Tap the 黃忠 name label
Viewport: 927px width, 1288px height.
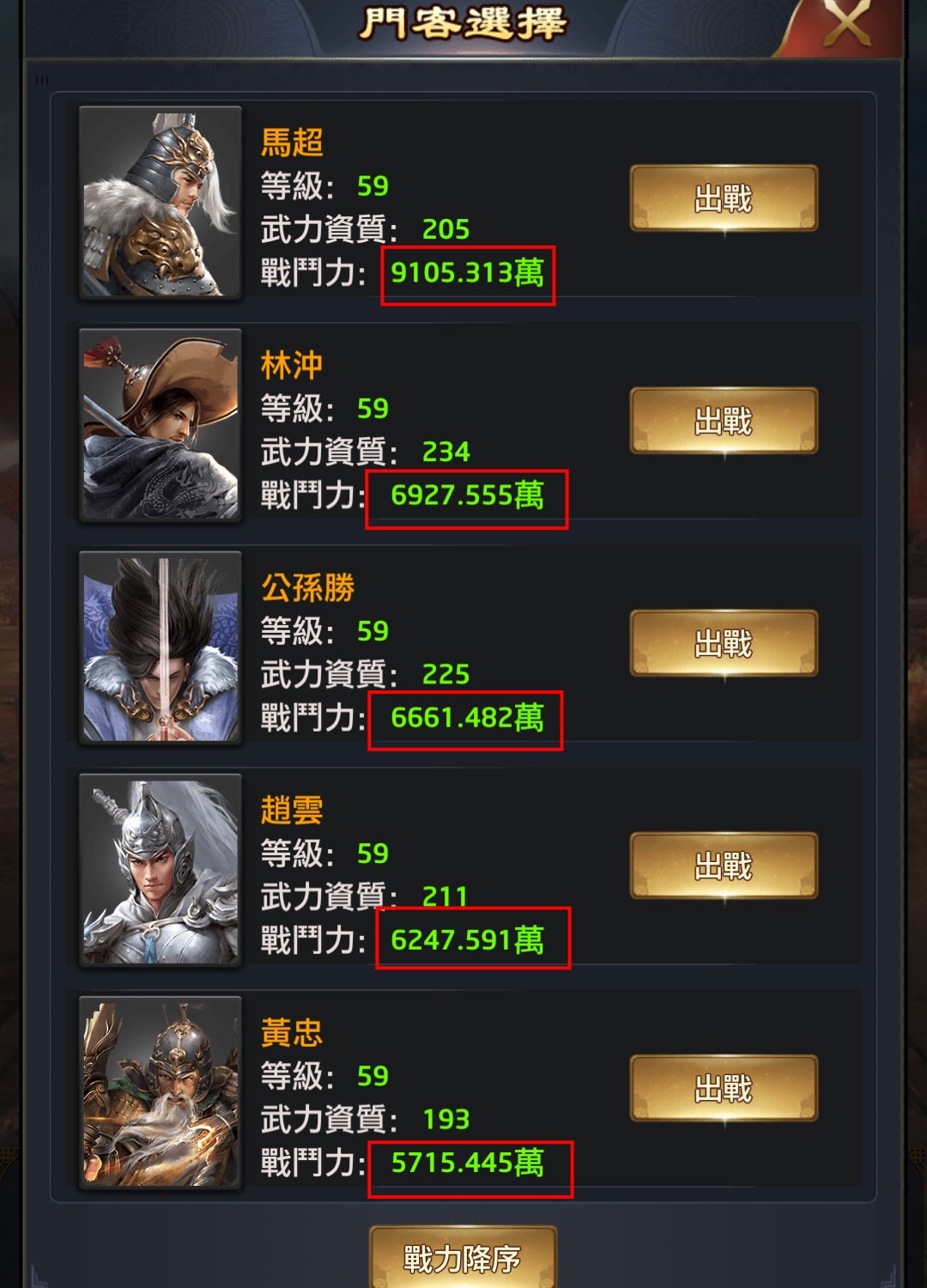point(292,1032)
